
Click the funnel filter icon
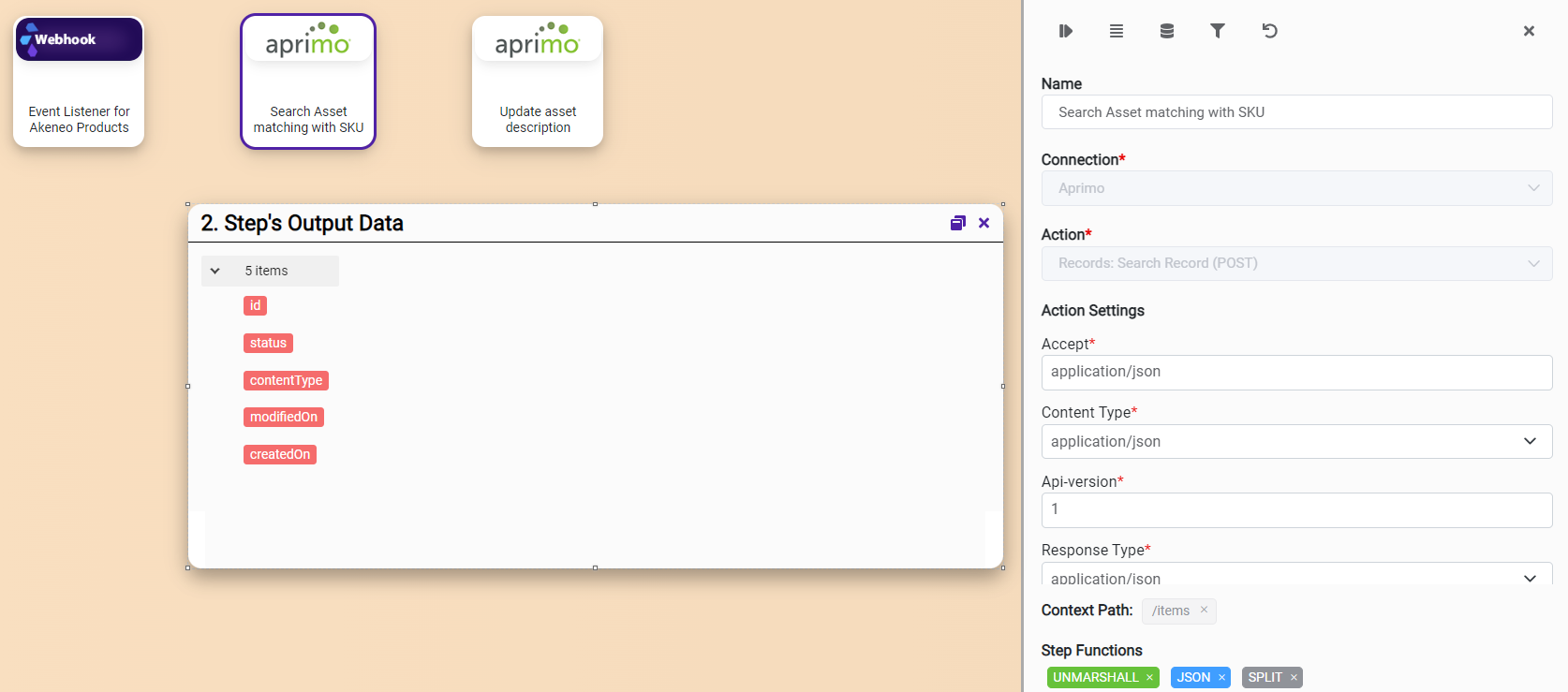tap(1217, 31)
